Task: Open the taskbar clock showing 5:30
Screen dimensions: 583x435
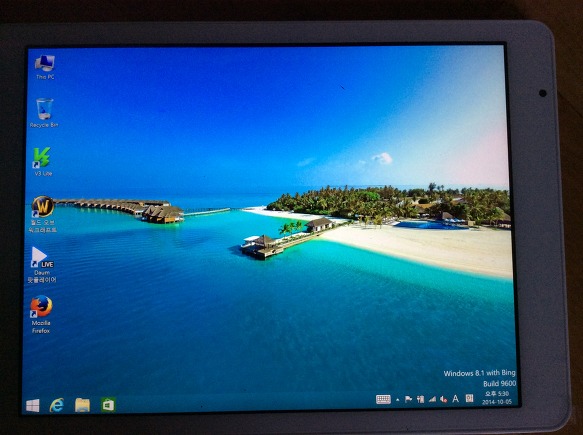Action: pyautogui.click(x=497, y=397)
